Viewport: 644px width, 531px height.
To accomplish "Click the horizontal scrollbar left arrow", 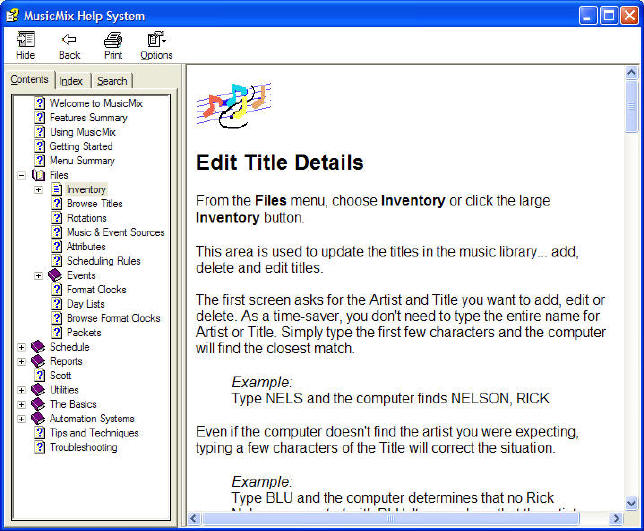I will [194, 519].
